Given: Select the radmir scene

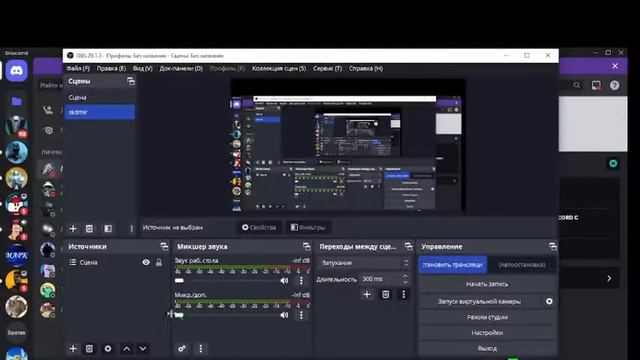Looking at the screenshot, I should pos(100,112).
